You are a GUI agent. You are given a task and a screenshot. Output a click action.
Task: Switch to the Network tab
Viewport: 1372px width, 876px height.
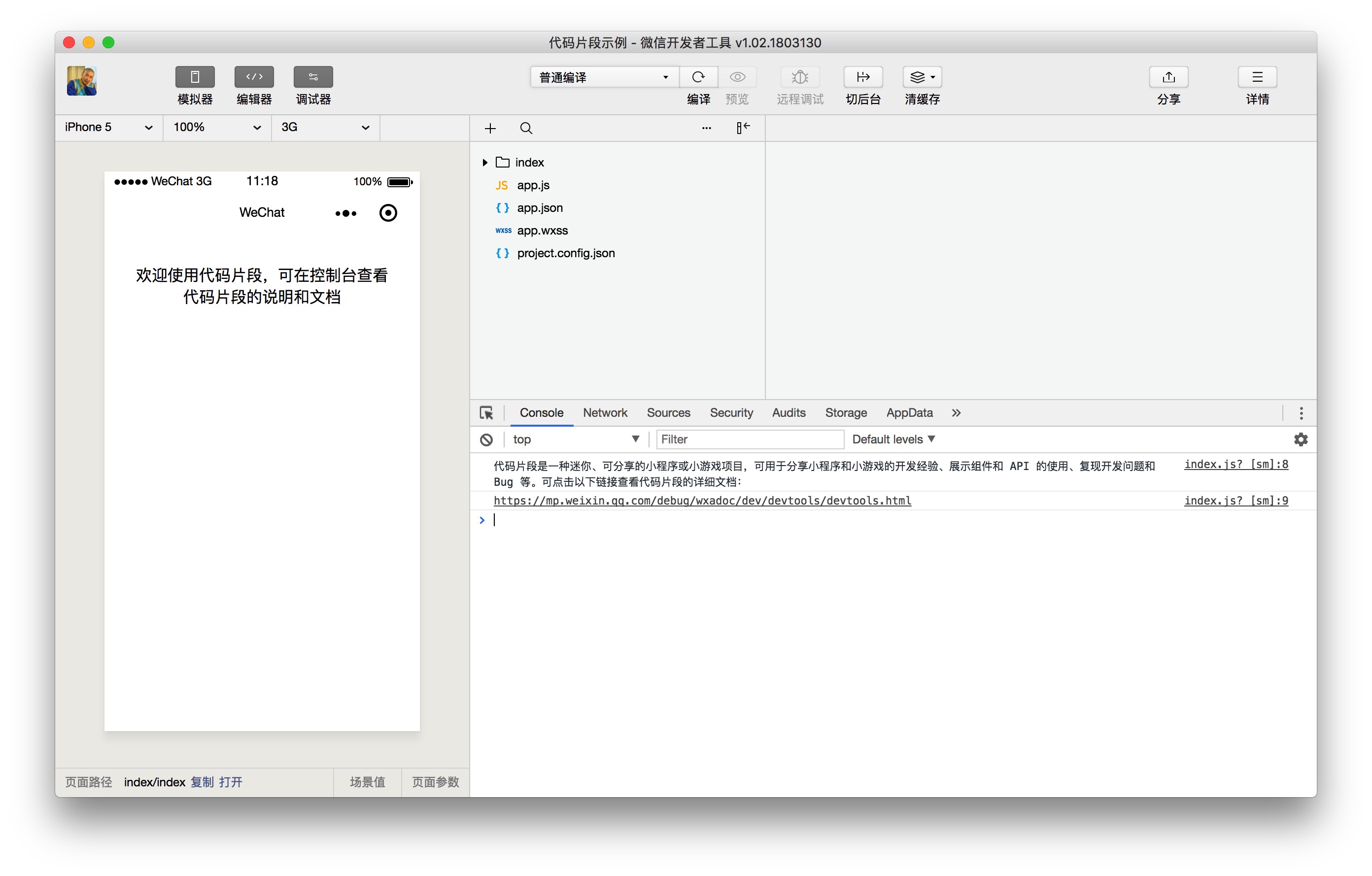605,412
